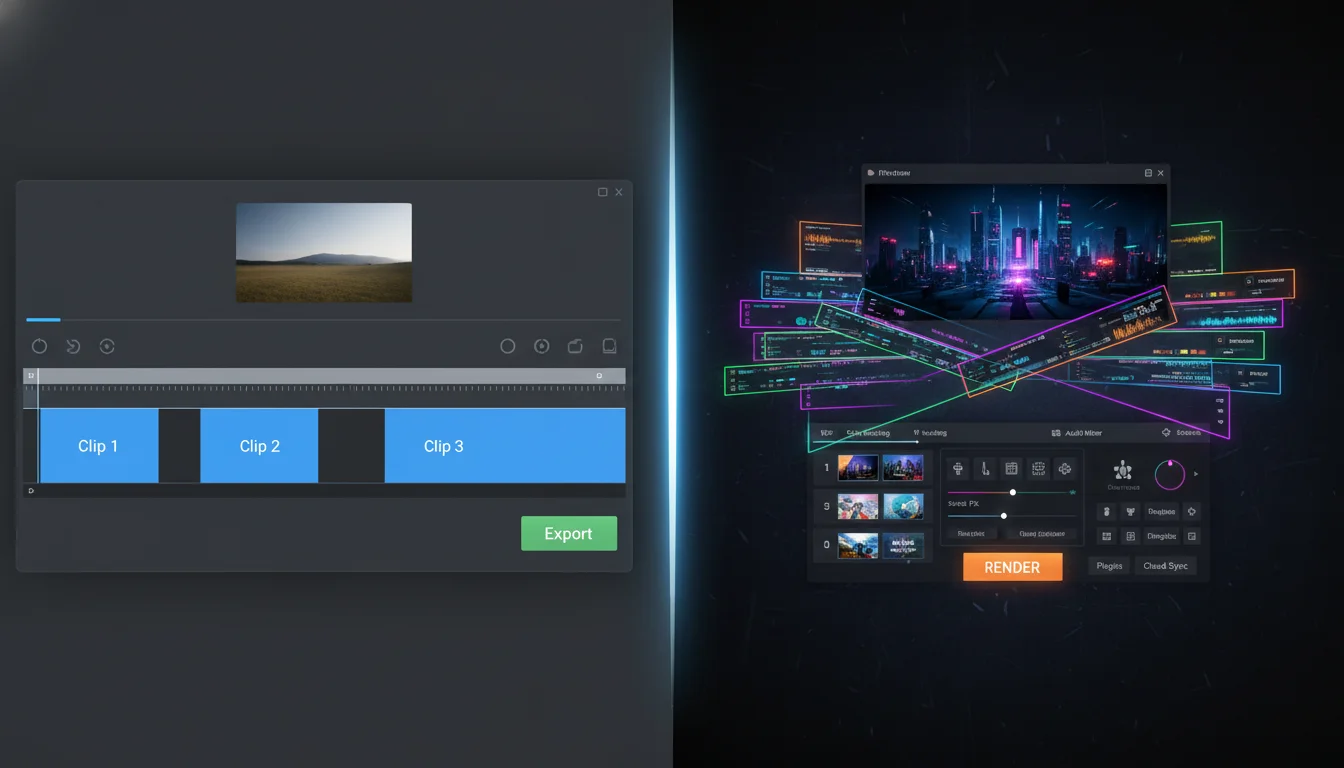1344x768 pixels.
Task: Click the figure icon left of the dial
Action: coord(1123,470)
